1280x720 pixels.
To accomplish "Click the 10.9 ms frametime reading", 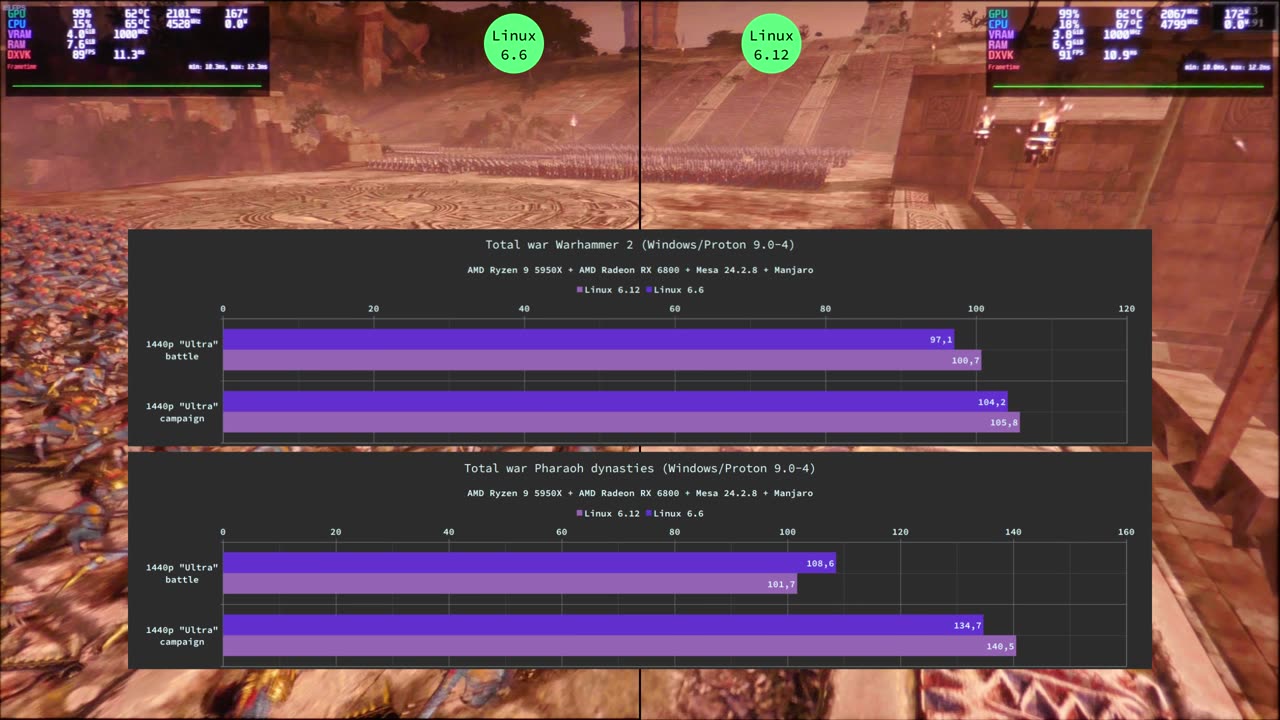I will click(1120, 55).
